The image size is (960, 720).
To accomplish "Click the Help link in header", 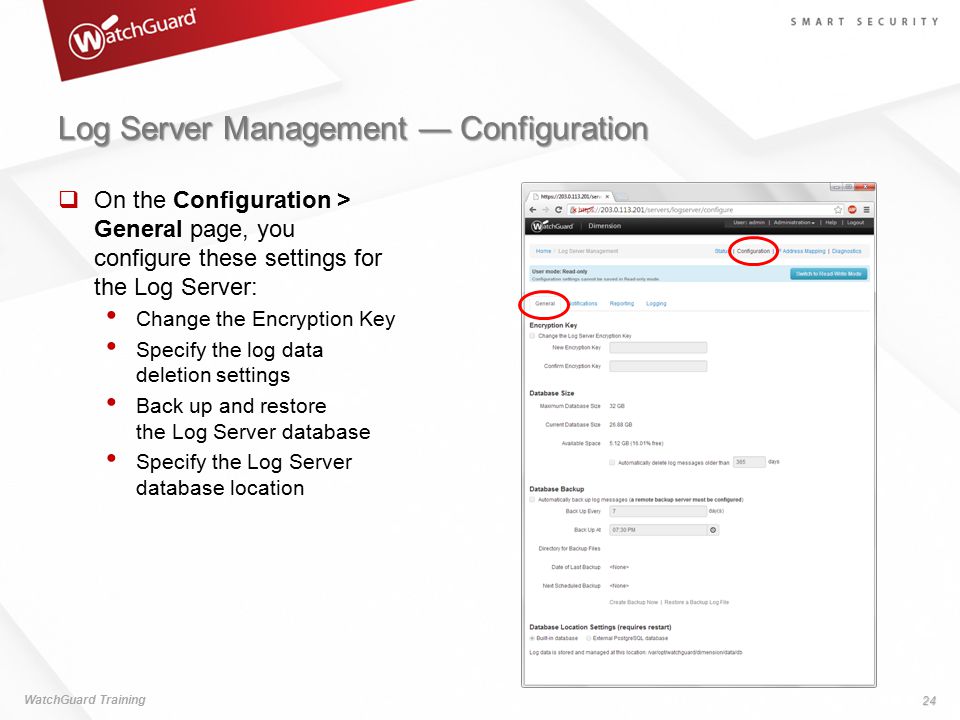I will click(x=830, y=223).
